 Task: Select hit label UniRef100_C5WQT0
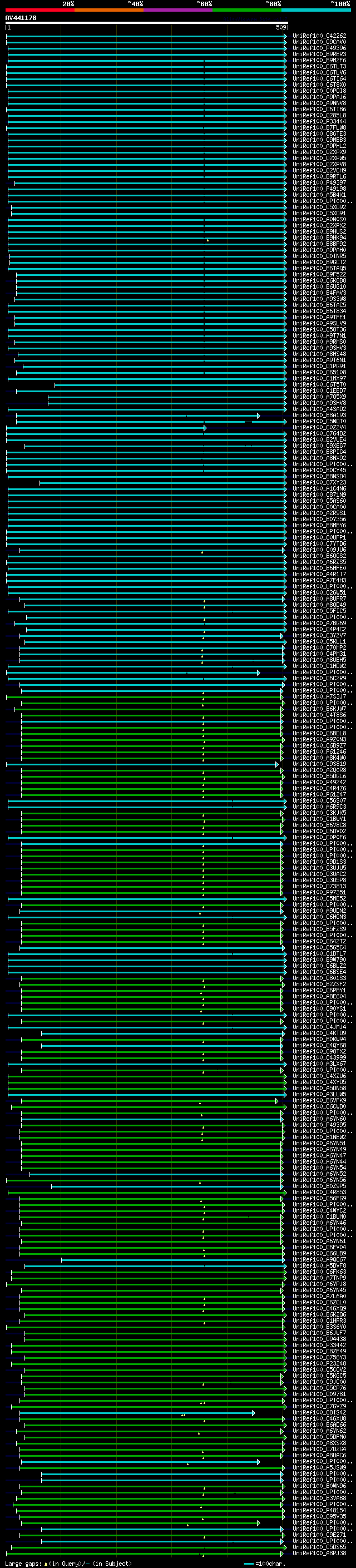[319, 421]
